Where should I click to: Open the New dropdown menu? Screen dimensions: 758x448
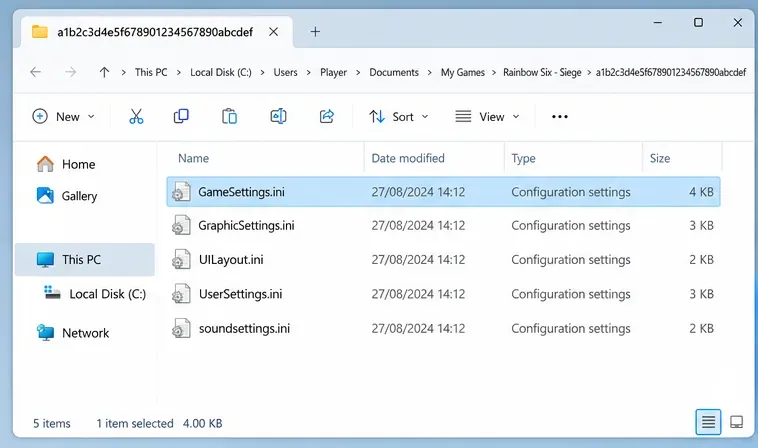(63, 116)
